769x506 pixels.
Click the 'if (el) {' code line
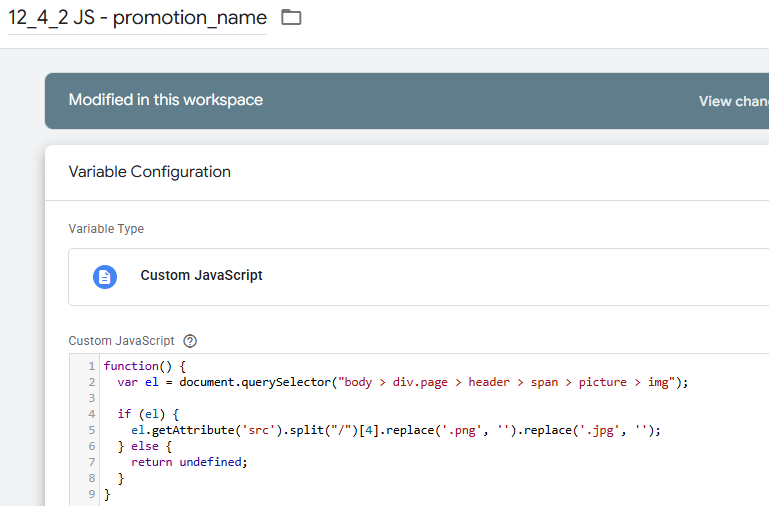tap(146, 414)
